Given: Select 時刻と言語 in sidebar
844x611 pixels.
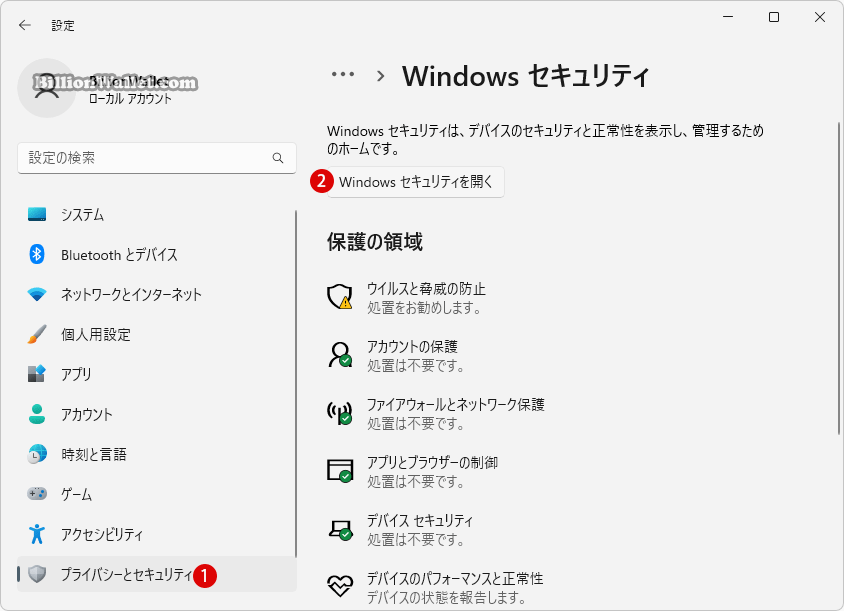Looking at the screenshot, I should [157, 454].
